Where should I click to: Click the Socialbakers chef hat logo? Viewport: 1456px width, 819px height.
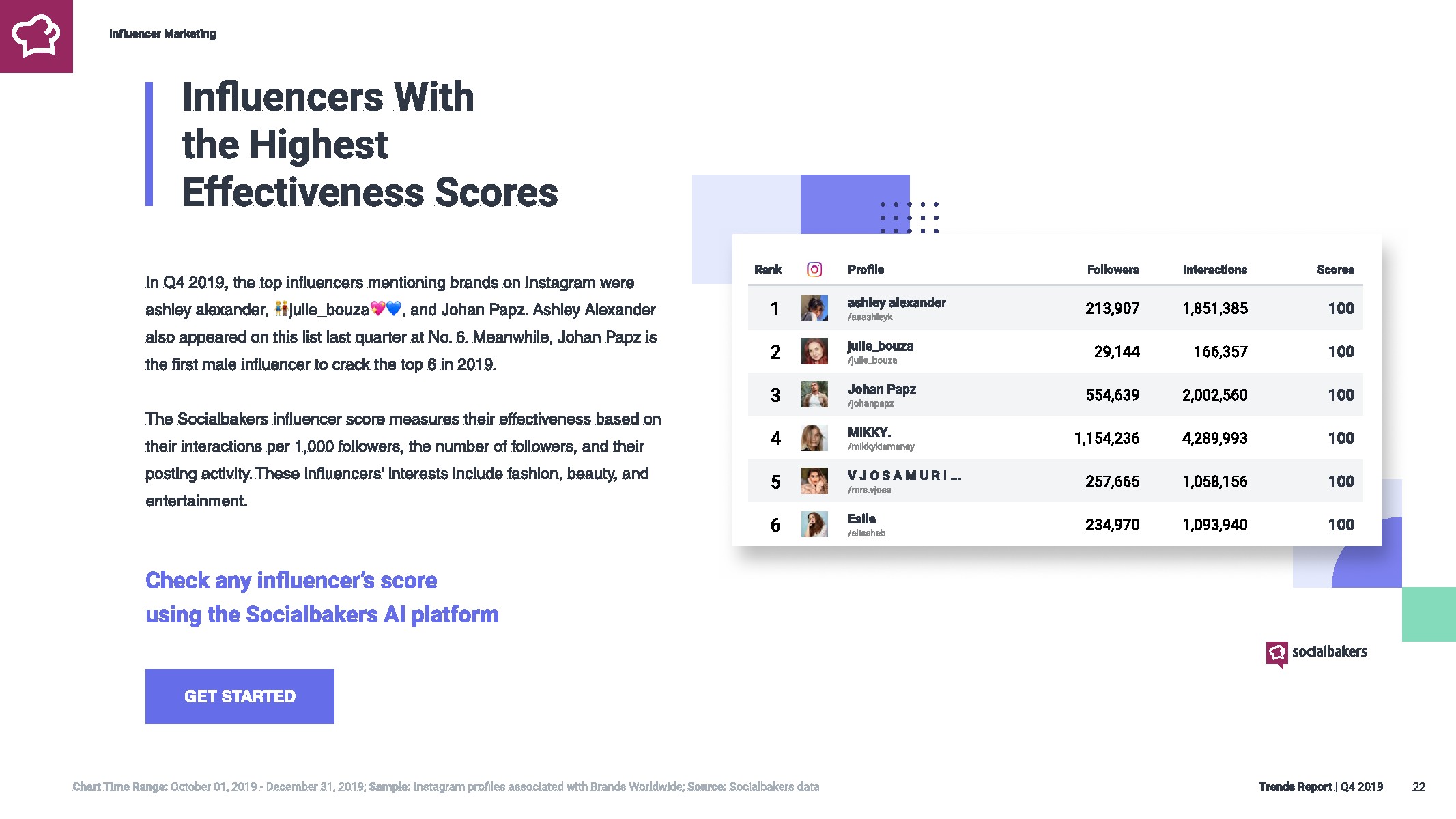(x=36, y=36)
